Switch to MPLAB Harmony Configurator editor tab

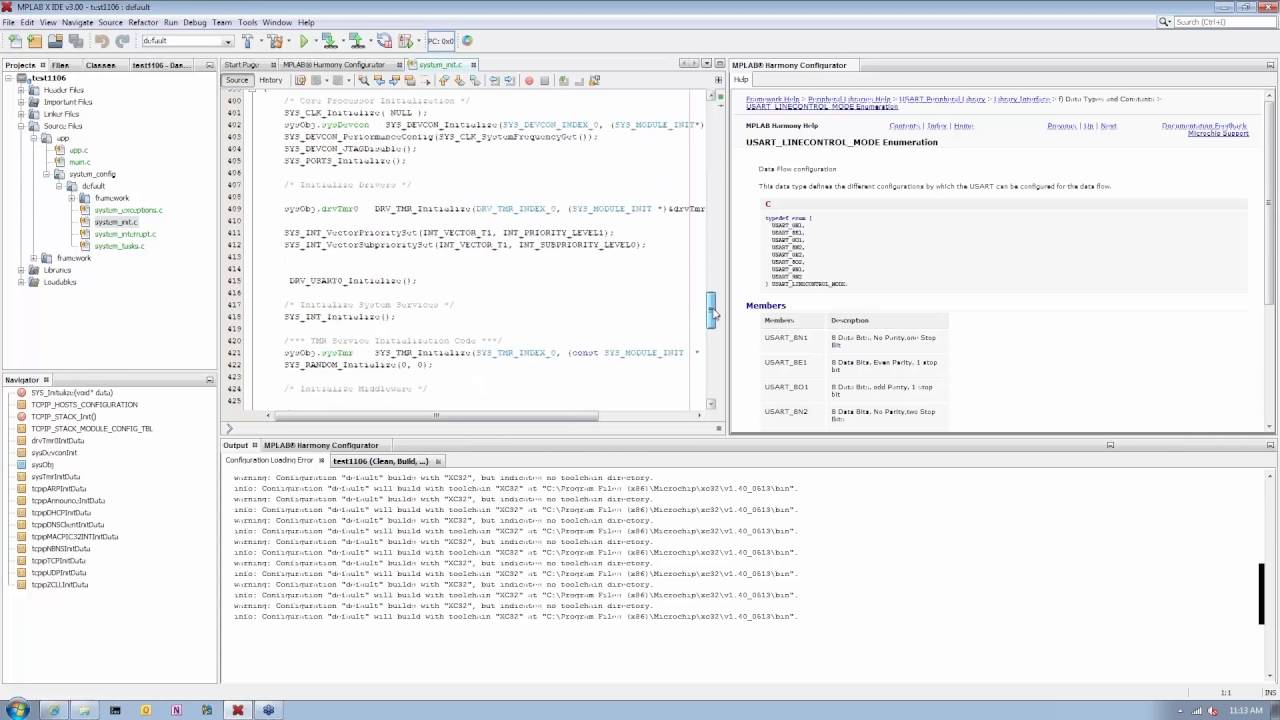click(334, 65)
